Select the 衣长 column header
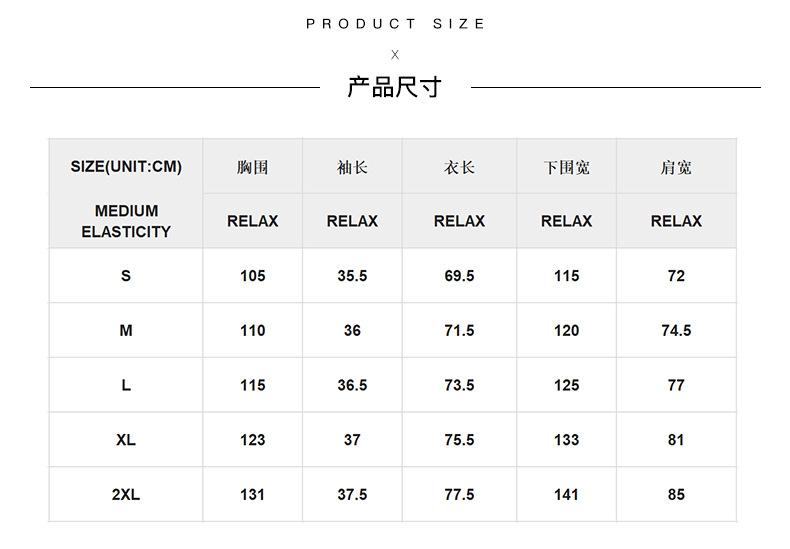The height and width of the screenshot is (549, 790). 459,167
